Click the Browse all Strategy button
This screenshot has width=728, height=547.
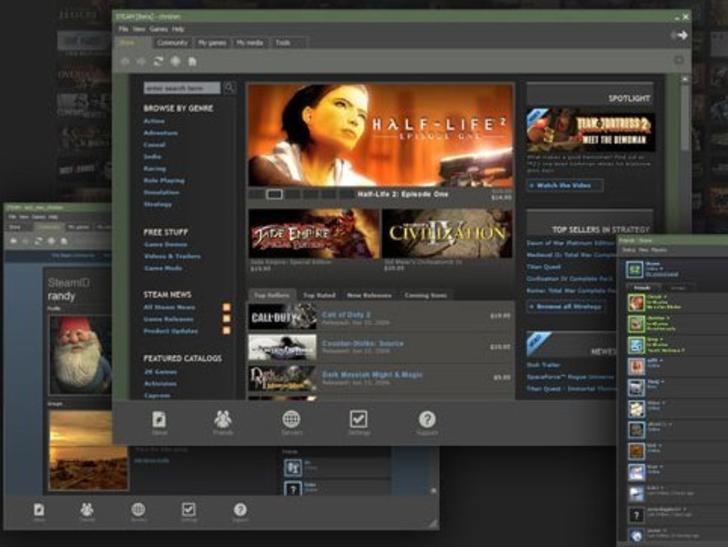566,306
